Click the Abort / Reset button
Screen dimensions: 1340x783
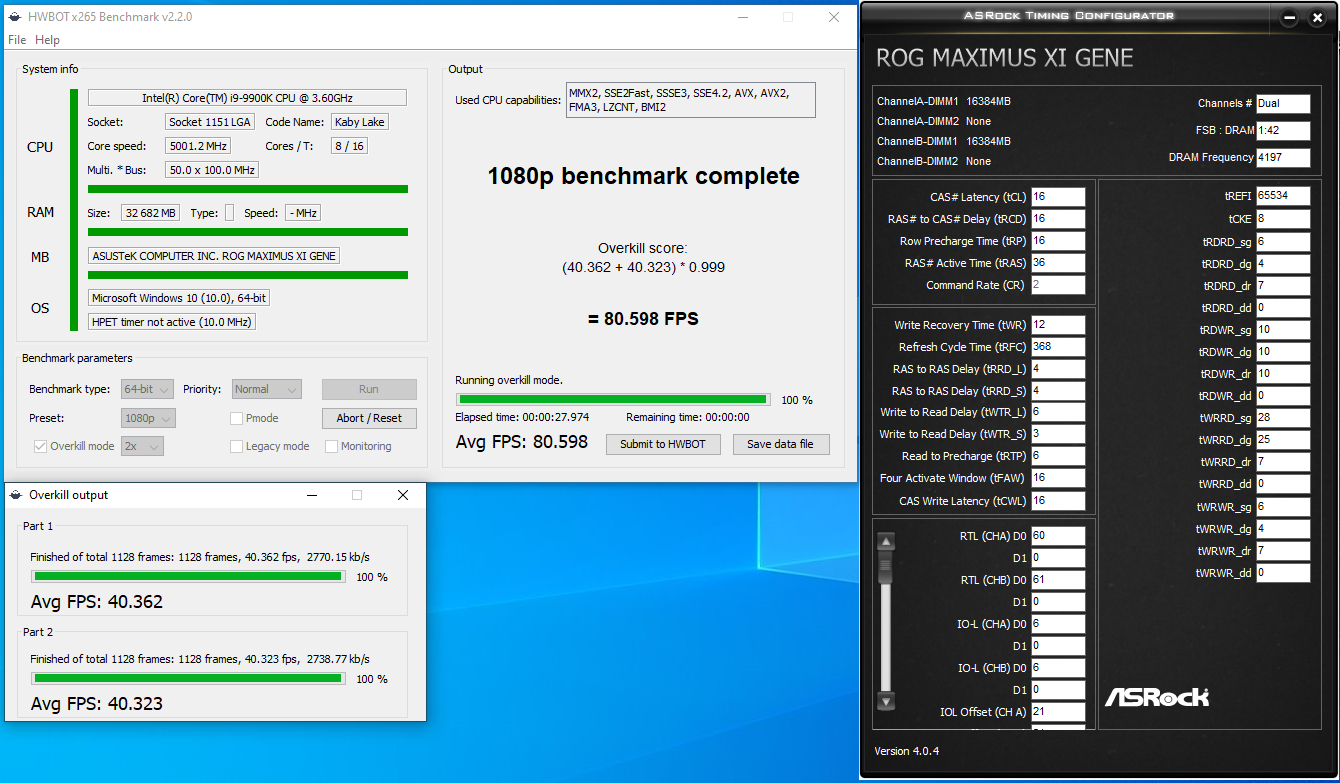369,418
